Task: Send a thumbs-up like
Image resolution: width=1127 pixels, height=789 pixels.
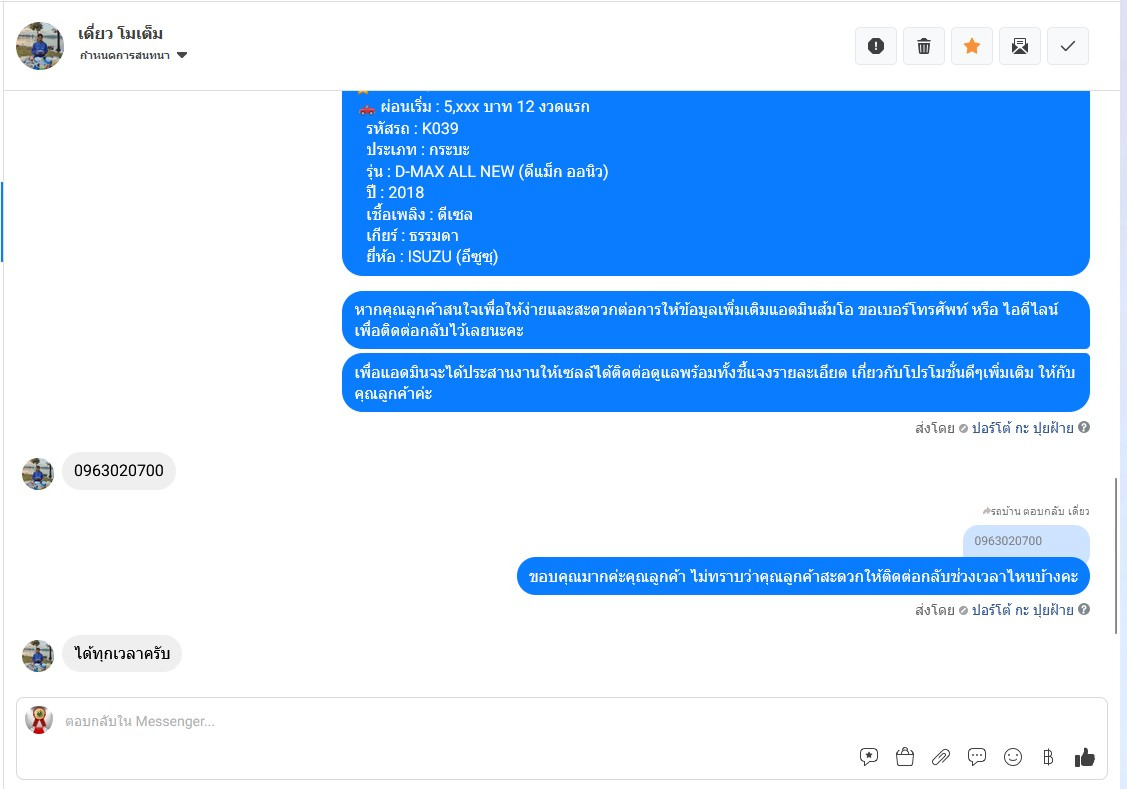Action: (x=1084, y=757)
